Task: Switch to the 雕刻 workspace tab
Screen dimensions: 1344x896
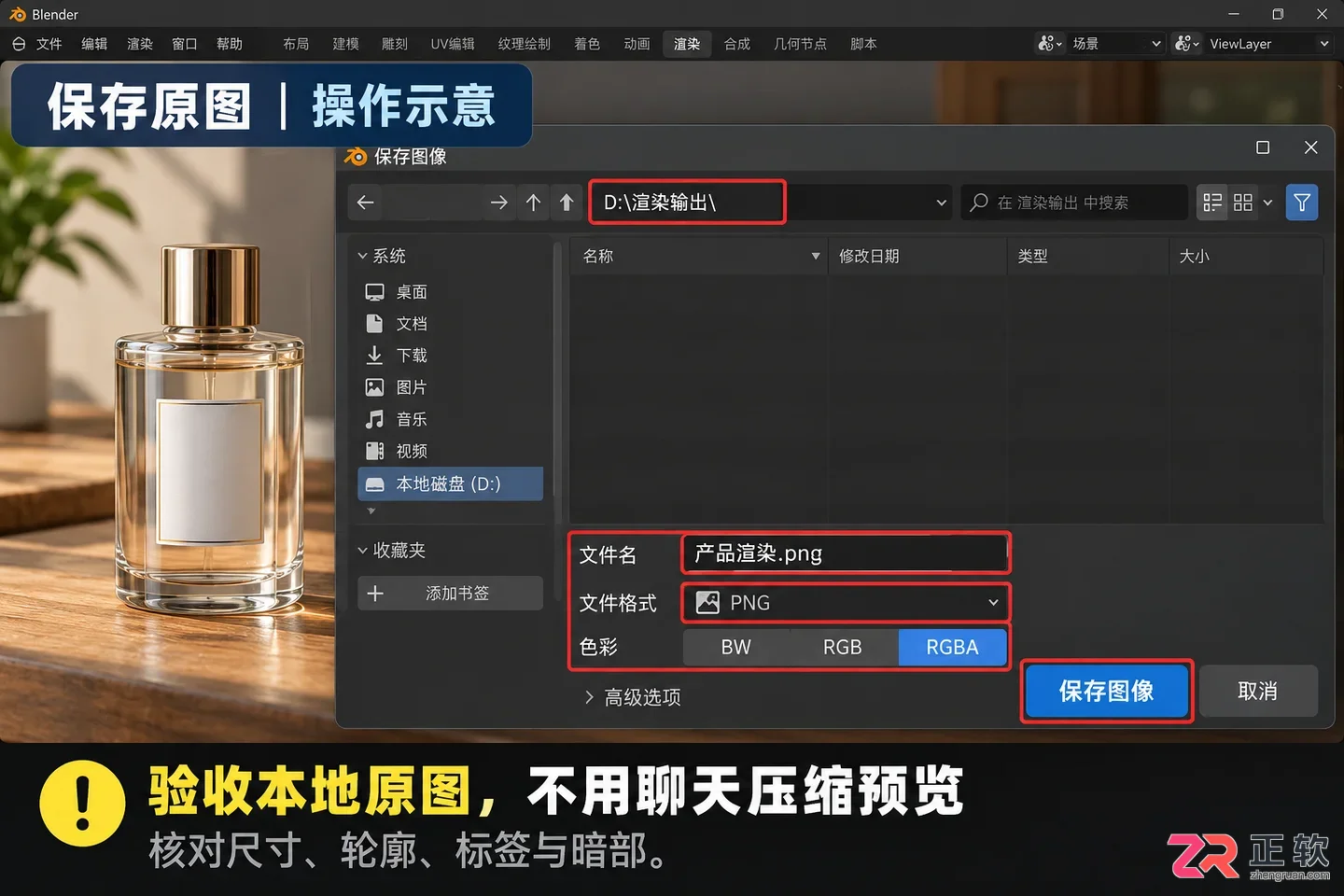Action: tap(395, 44)
